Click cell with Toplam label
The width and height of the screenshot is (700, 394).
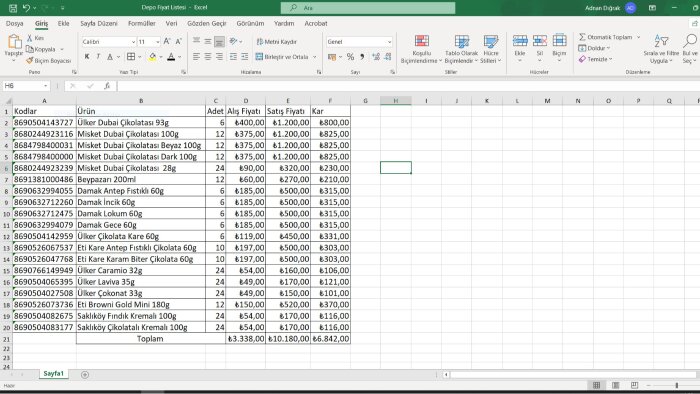[150, 339]
